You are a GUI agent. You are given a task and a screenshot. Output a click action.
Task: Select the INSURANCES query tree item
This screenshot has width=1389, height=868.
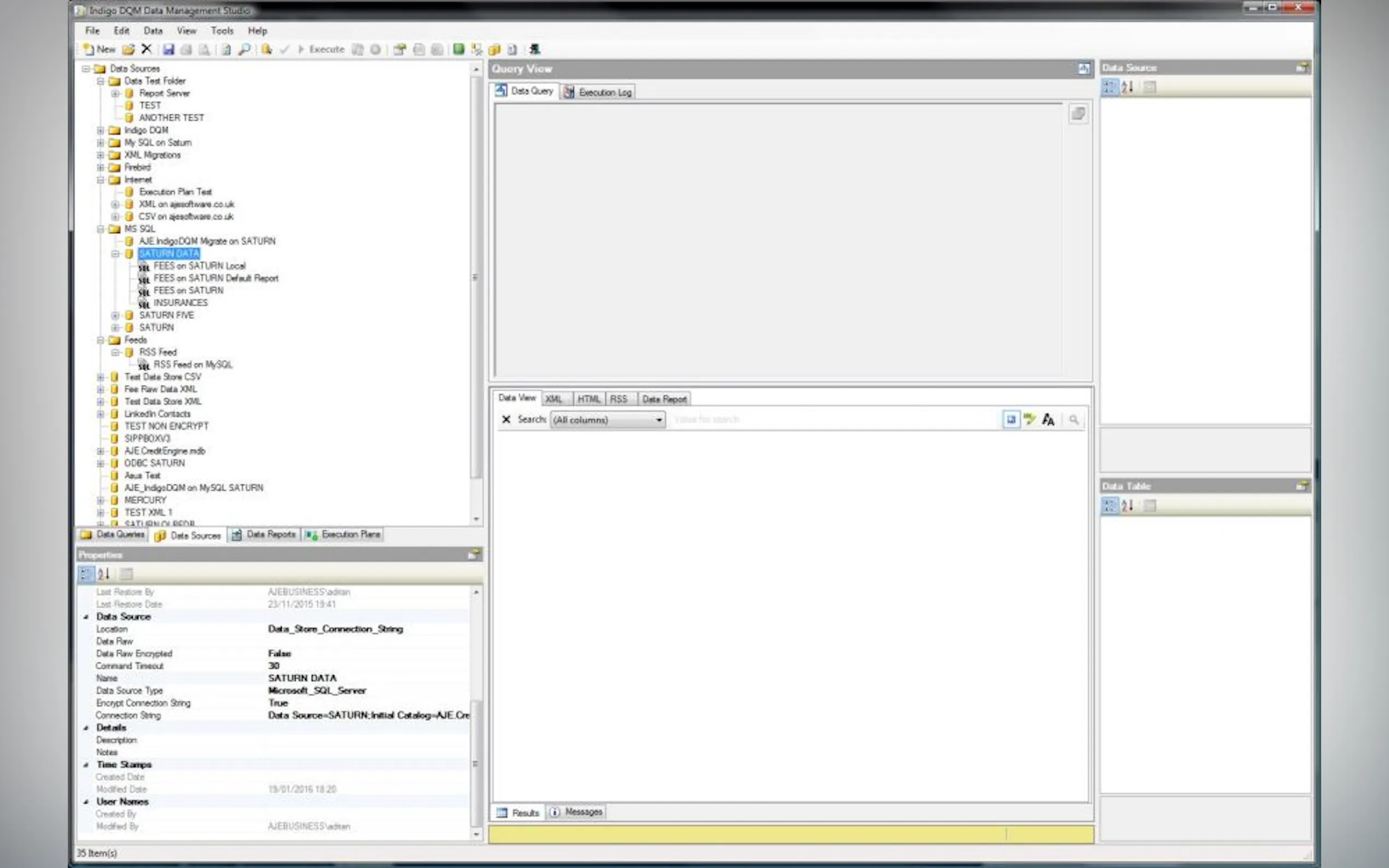180,302
